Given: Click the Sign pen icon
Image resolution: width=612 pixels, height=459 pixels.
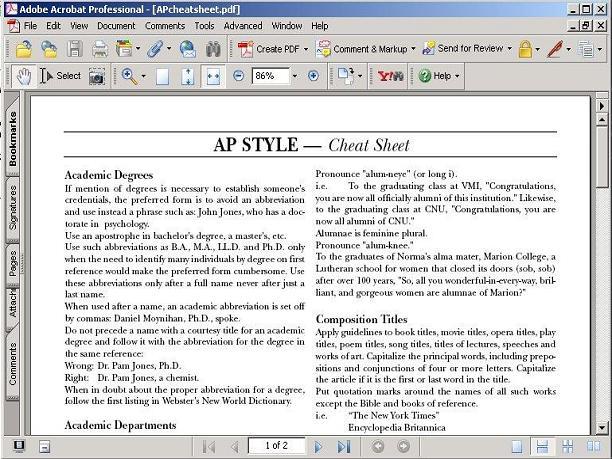Looking at the screenshot, I should click(555, 50).
